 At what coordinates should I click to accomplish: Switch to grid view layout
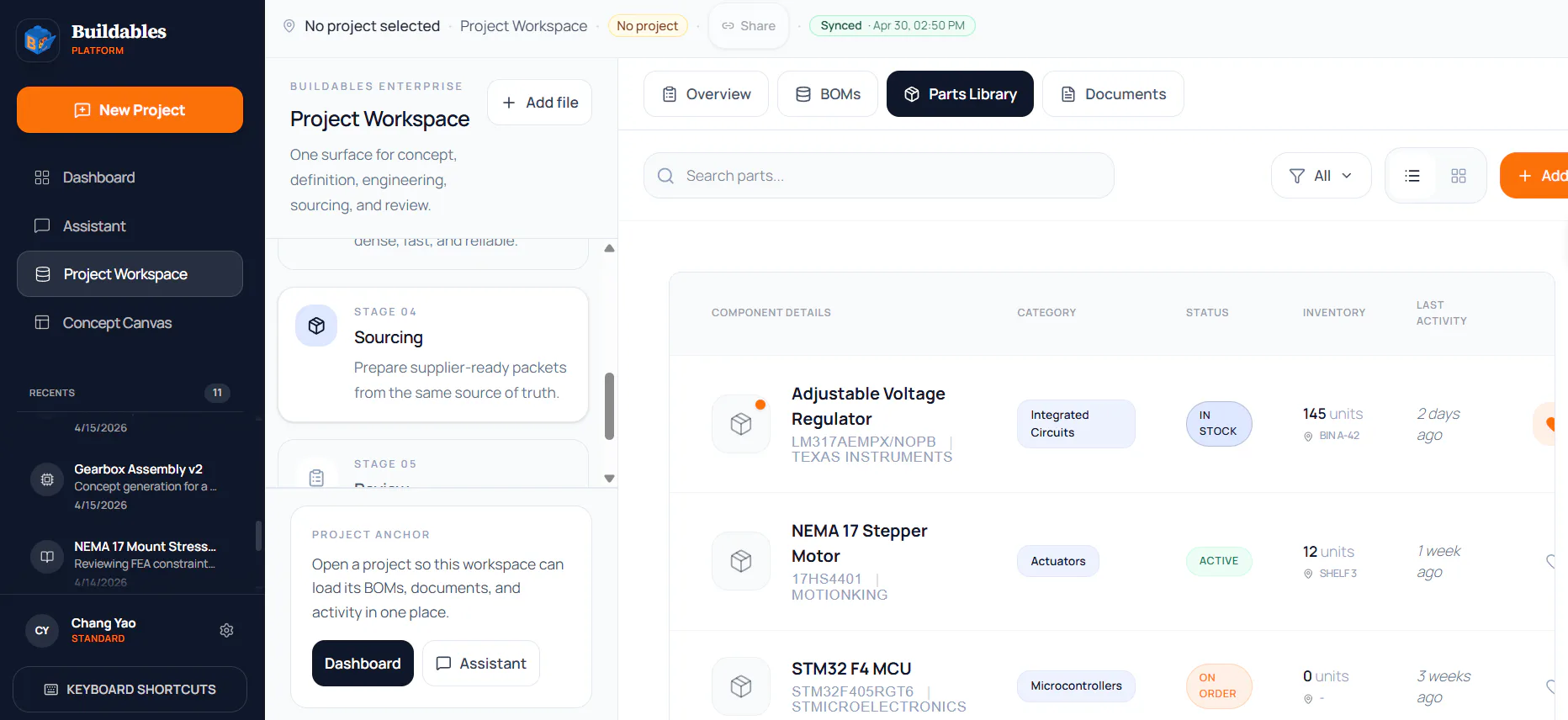[1459, 176]
